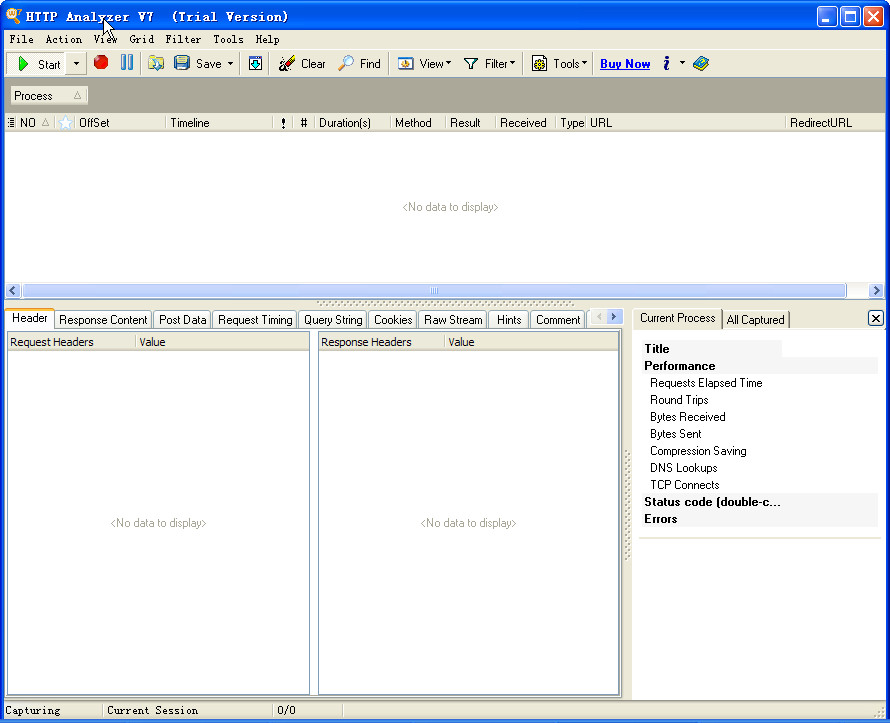The width and height of the screenshot is (890, 723).
Task: Click the exclamation mark column header
Action: 283,123
